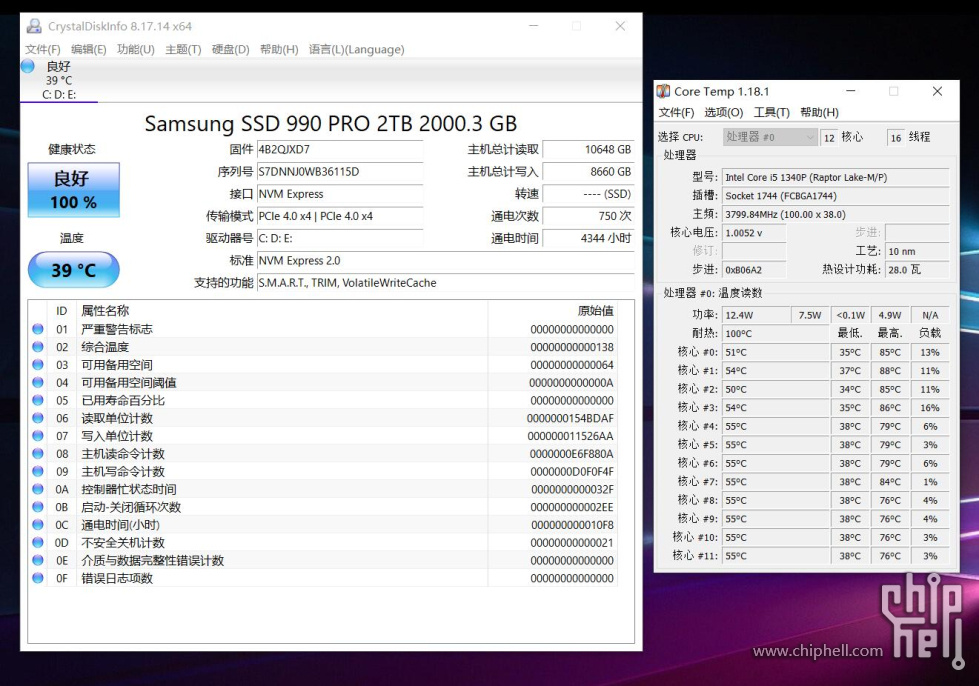
Task: Open the 工具(T) menu in Core Temp
Action: (772, 112)
